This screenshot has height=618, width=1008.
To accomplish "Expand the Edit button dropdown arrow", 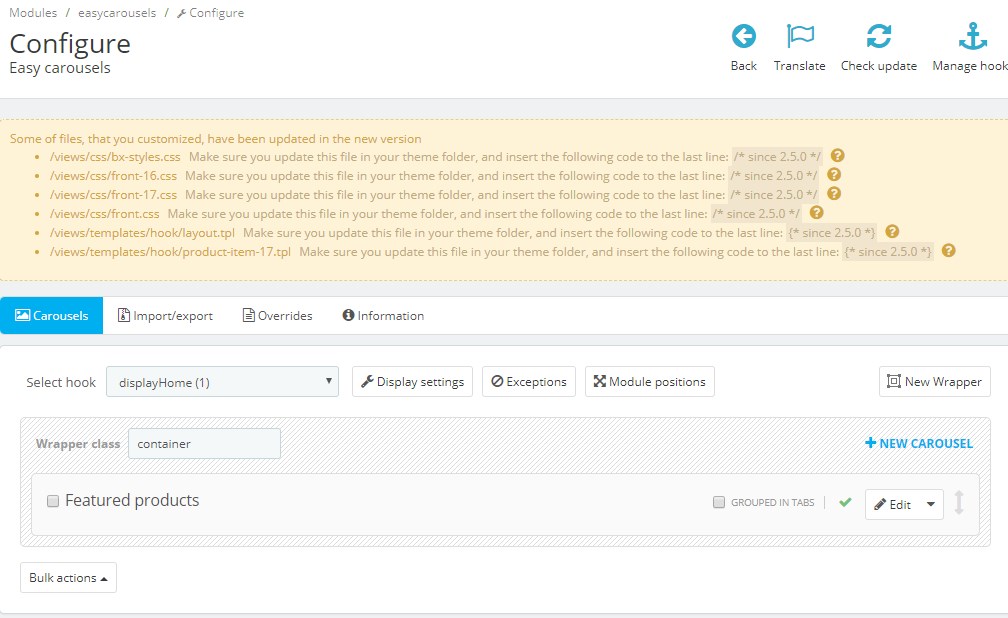I will tap(931, 505).
